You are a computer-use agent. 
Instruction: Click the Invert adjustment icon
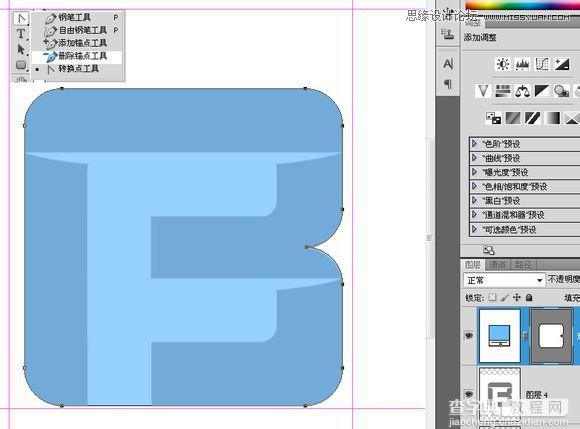click(x=493, y=118)
